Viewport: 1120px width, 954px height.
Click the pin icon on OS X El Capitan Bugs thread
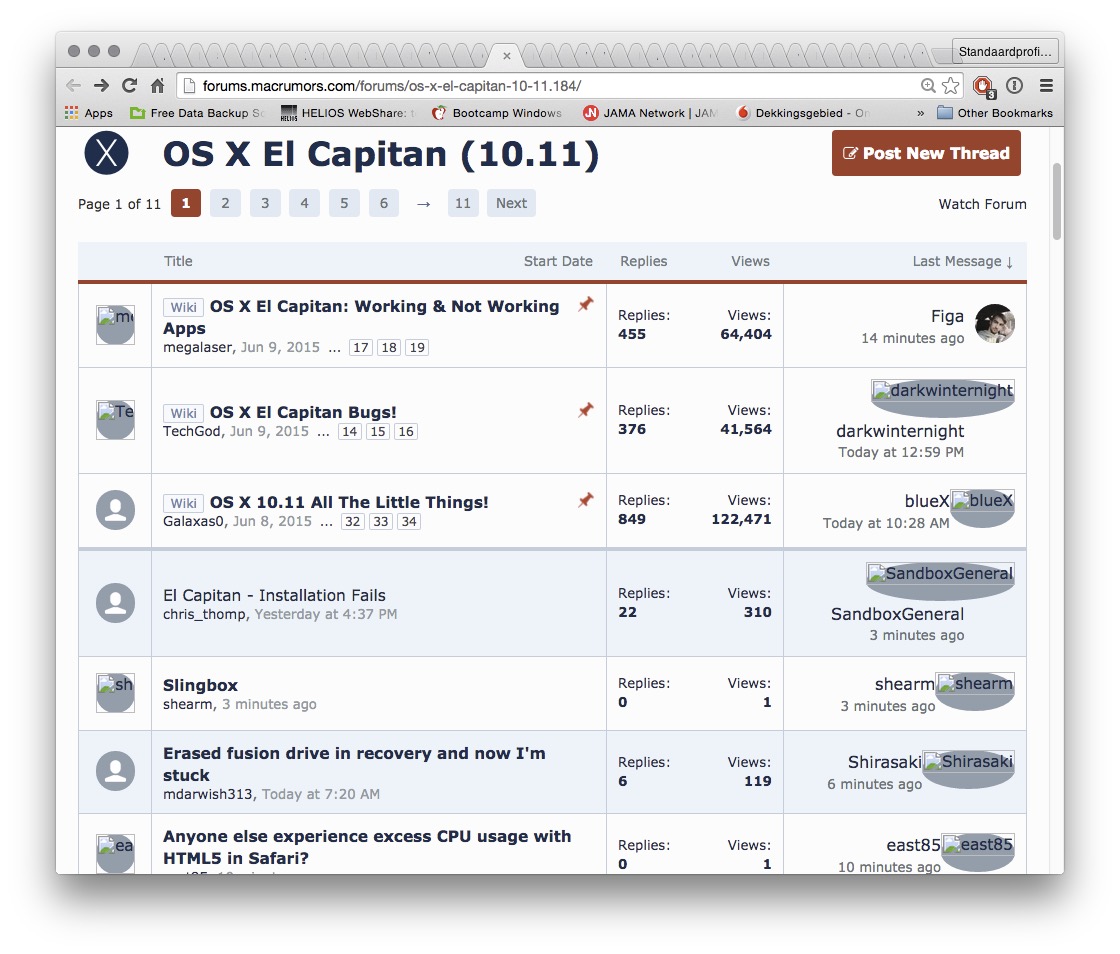click(586, 410)
